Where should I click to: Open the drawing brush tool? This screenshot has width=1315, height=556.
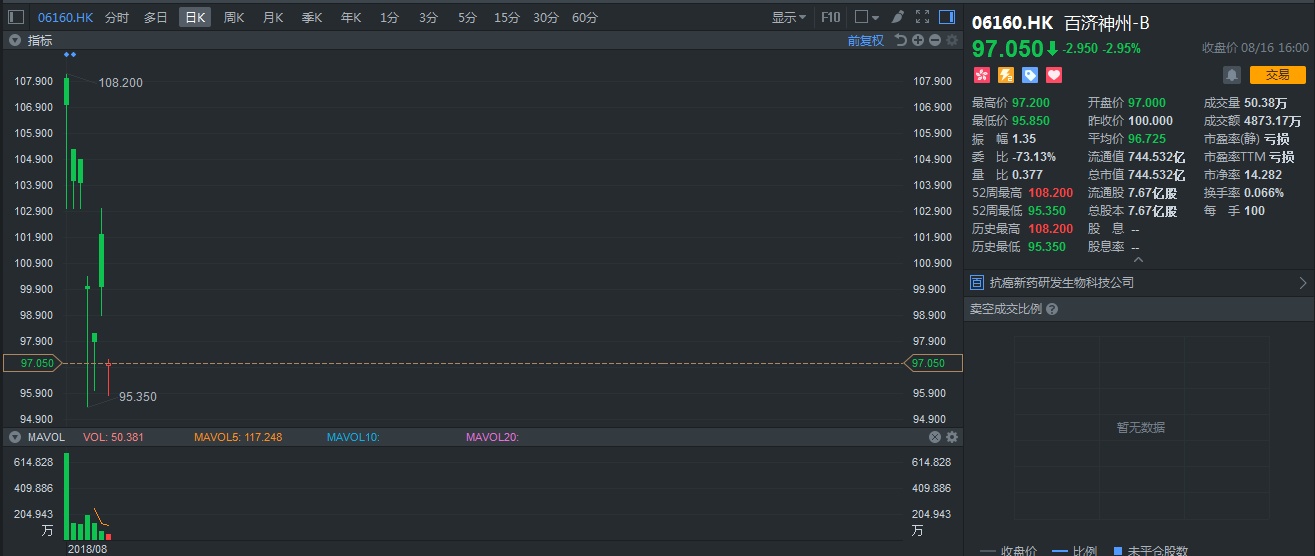pyautogui.click(x=897, y=17)
